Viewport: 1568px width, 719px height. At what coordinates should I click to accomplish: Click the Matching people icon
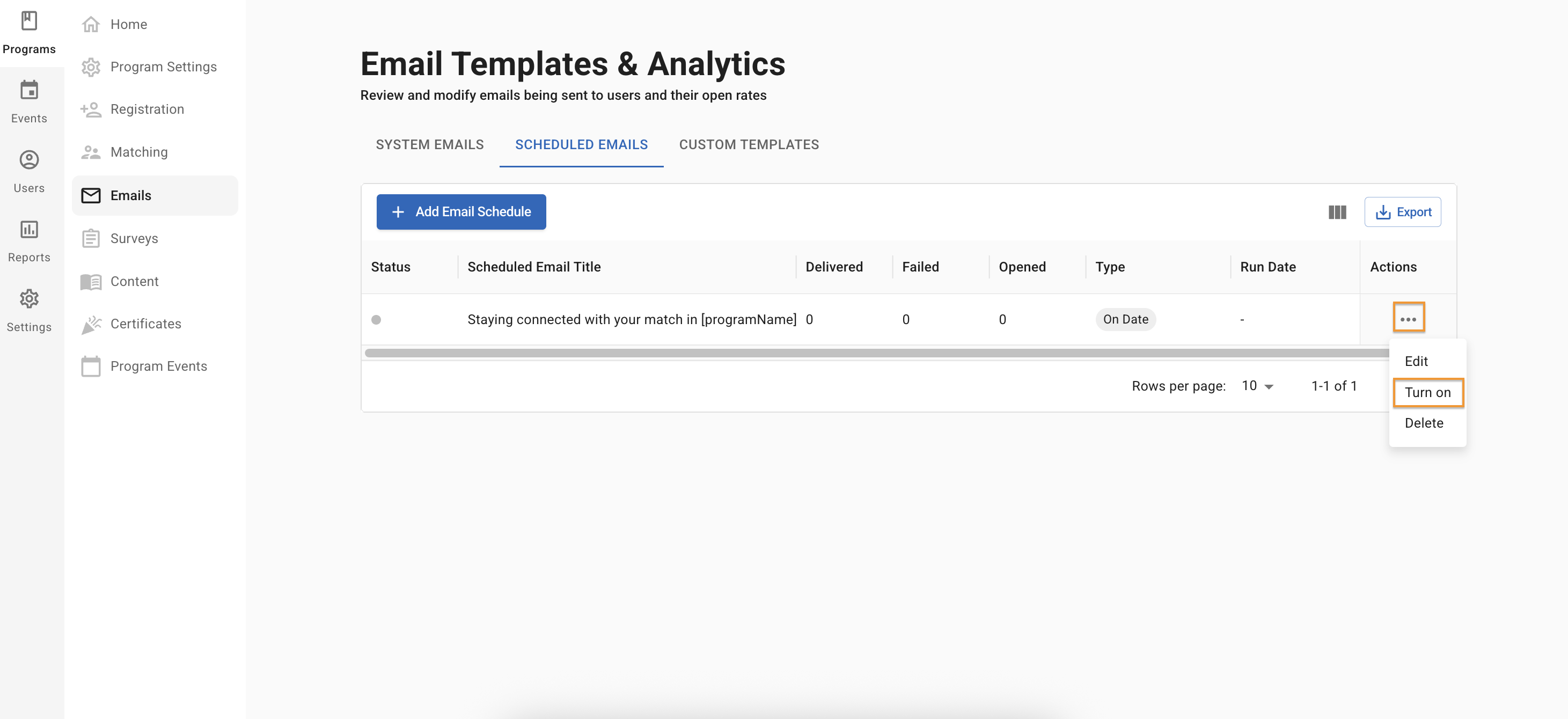tap(91, 152)
